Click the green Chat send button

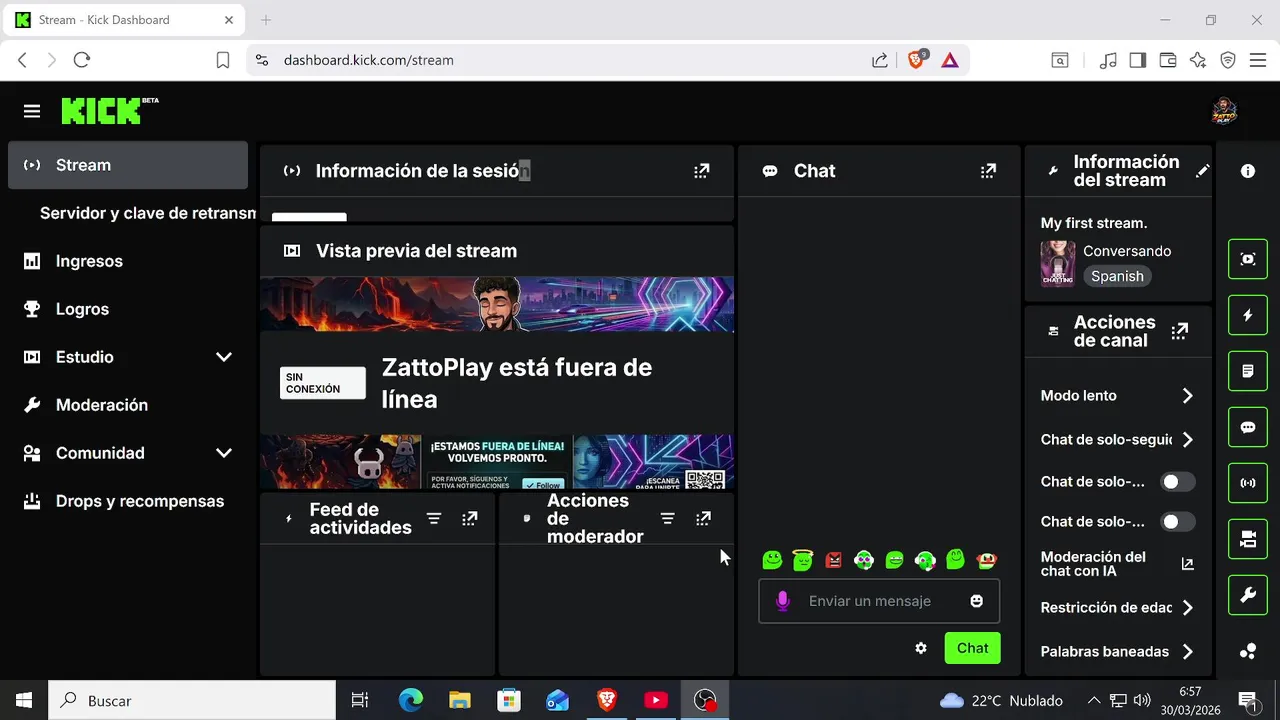tap(972, 648)
